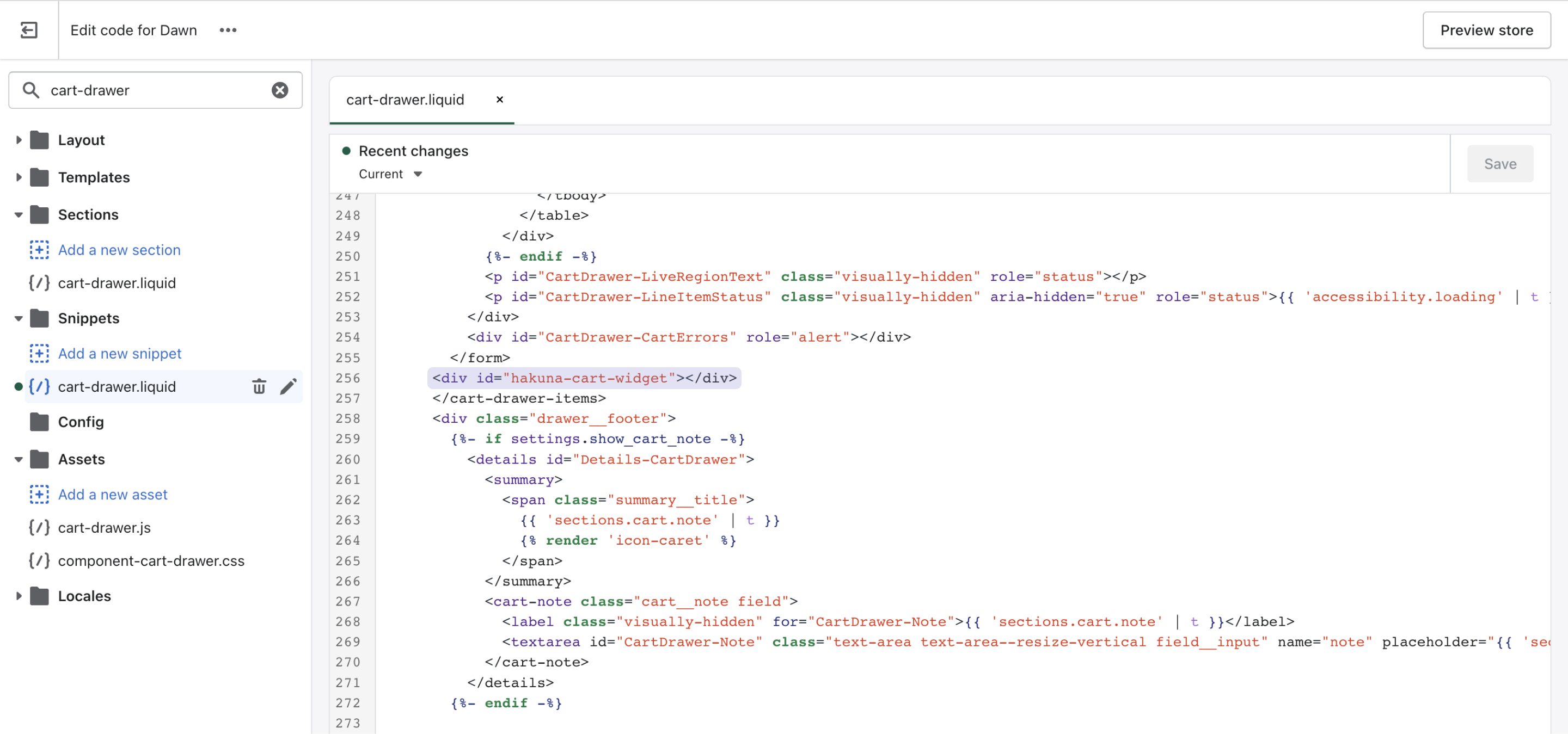1568x734 pixels.
Task: Click into the file search field
Action: (x=152, y=90)
